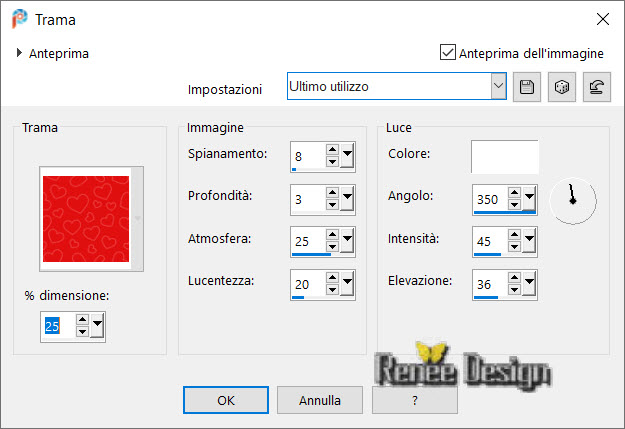Viewport: 625px width, 429px height.
Task: Toggle Anteprima dell'immagine checkbox
Action: (448, 52)
